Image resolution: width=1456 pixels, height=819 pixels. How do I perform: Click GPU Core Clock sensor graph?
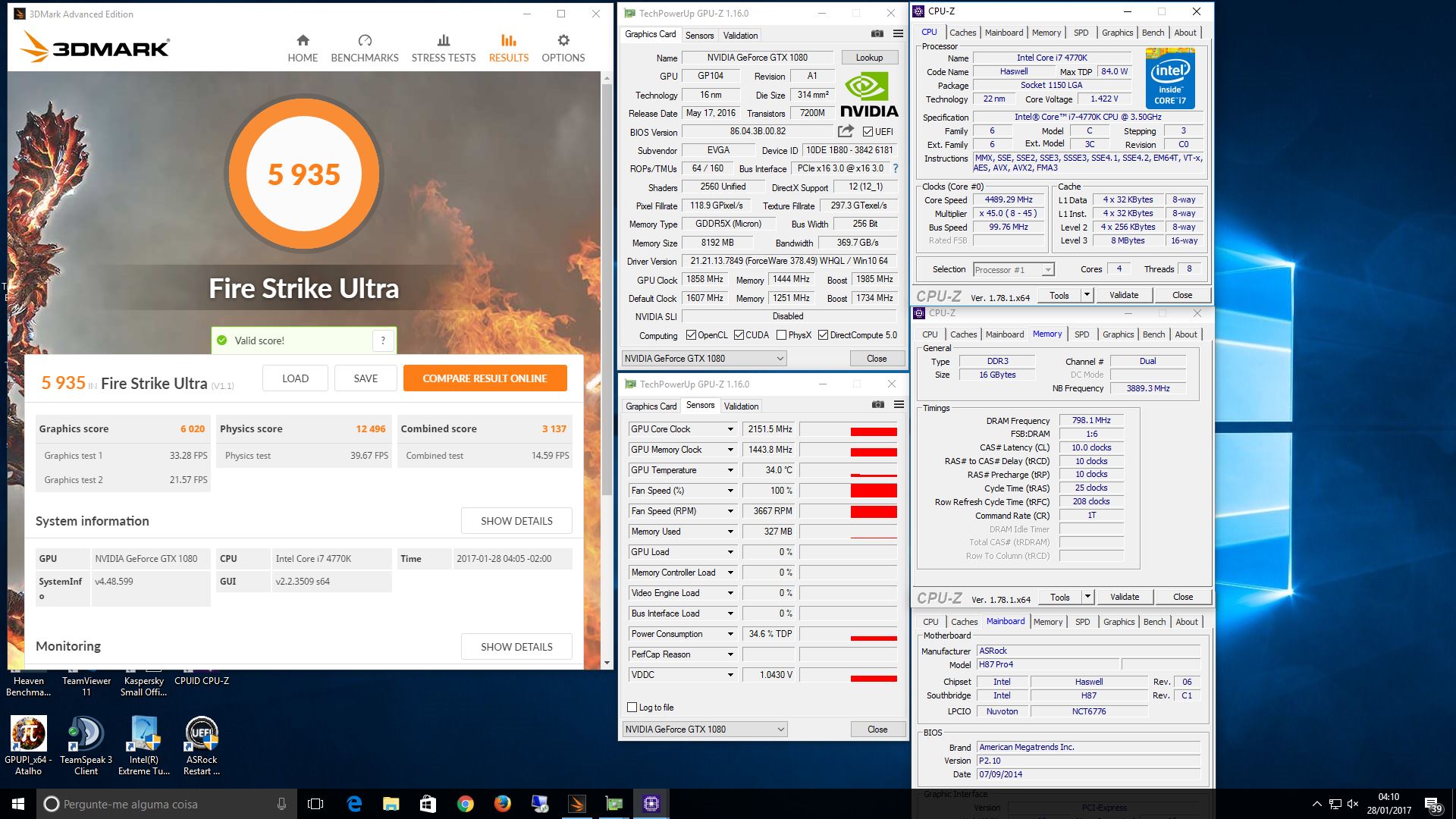848,429
